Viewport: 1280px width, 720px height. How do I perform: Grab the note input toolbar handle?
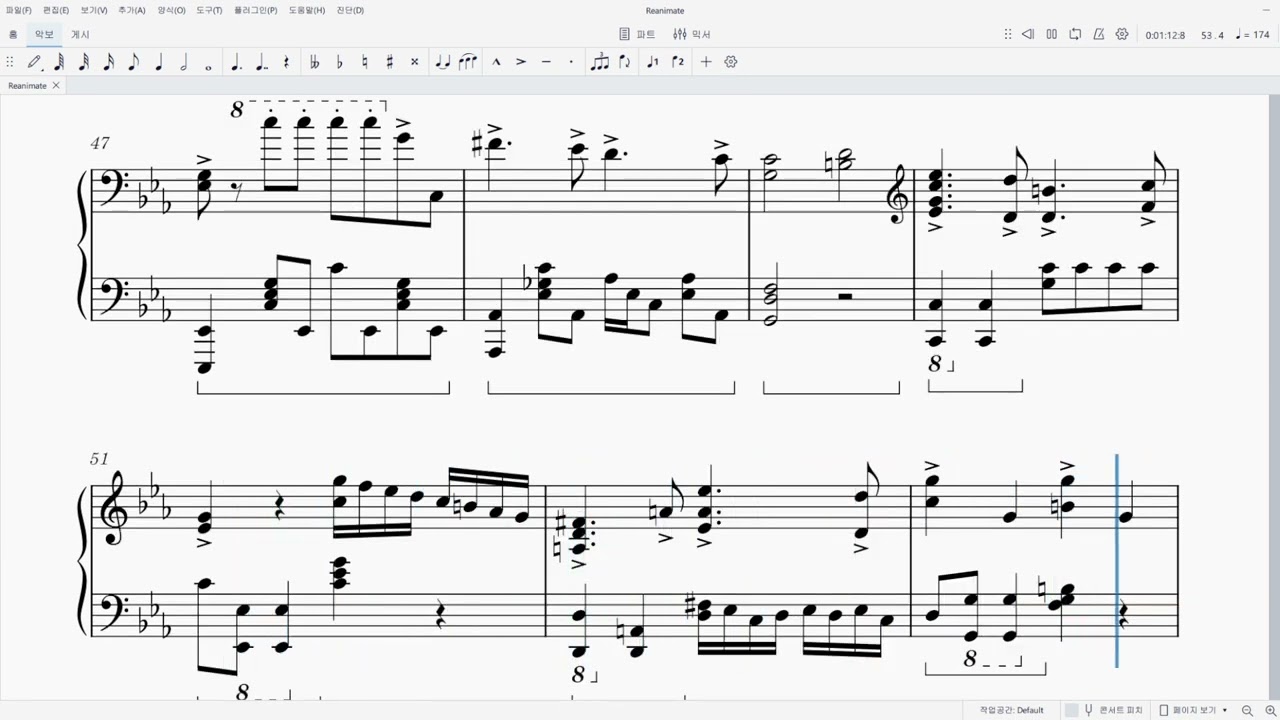tap(10, 62)
